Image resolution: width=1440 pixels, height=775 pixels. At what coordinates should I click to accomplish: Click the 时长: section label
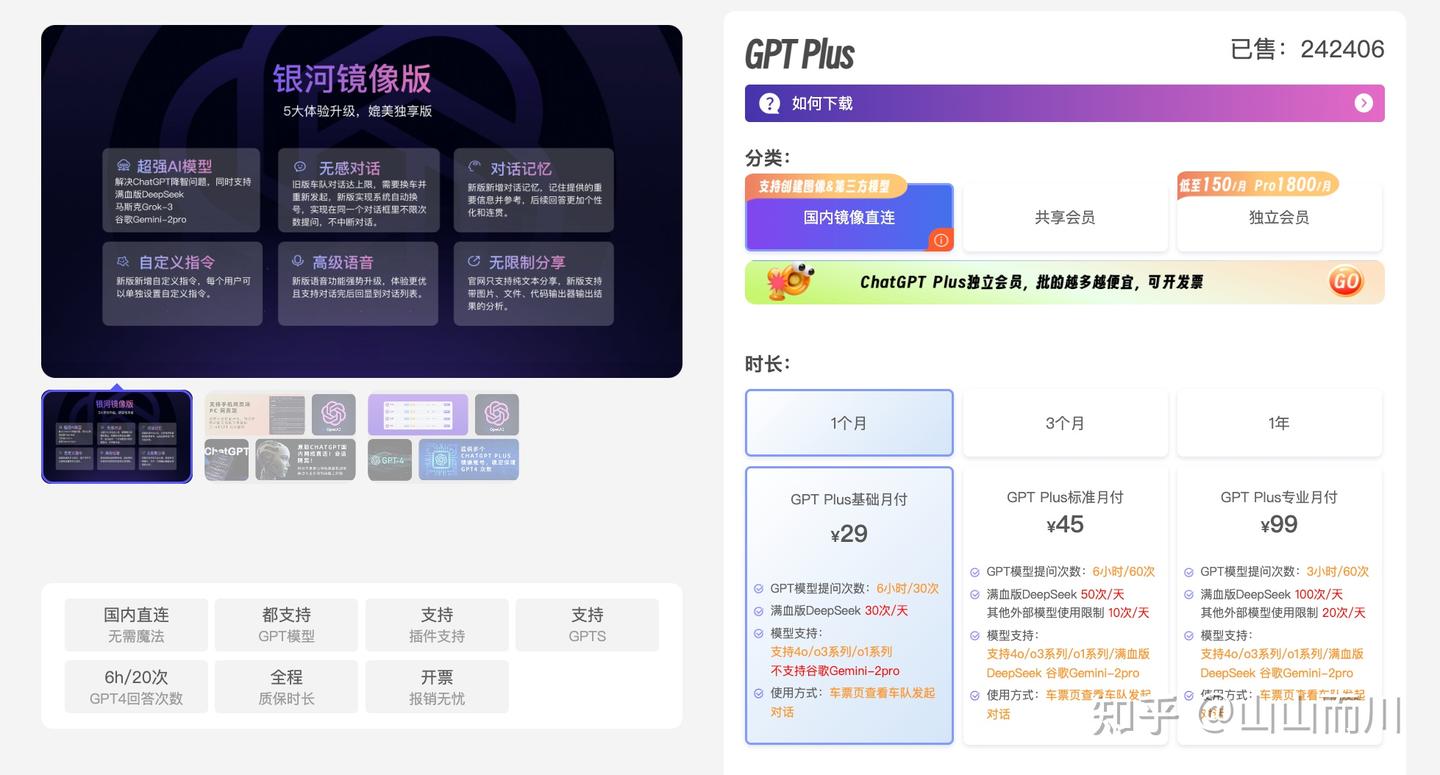coord(767,363)
